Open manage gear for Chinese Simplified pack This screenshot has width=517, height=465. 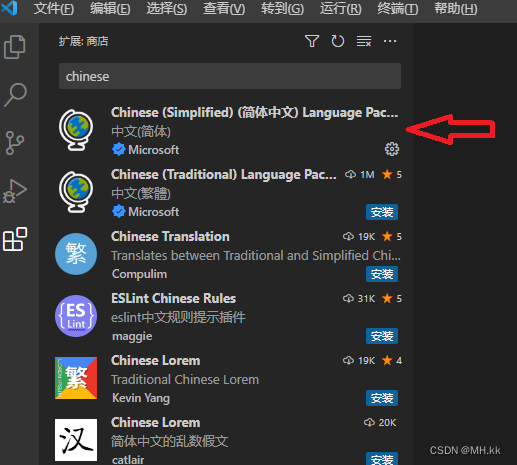(x=392, y=149)
